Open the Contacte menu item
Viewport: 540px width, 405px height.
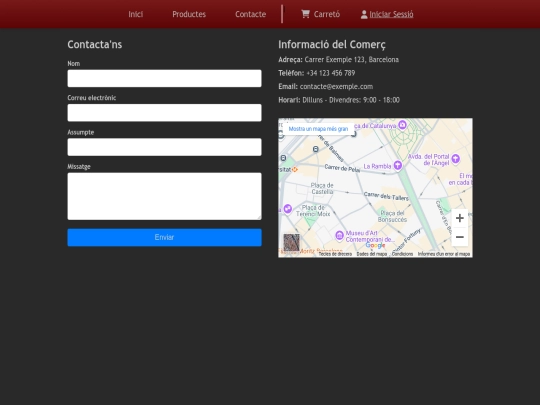(250, 14)
